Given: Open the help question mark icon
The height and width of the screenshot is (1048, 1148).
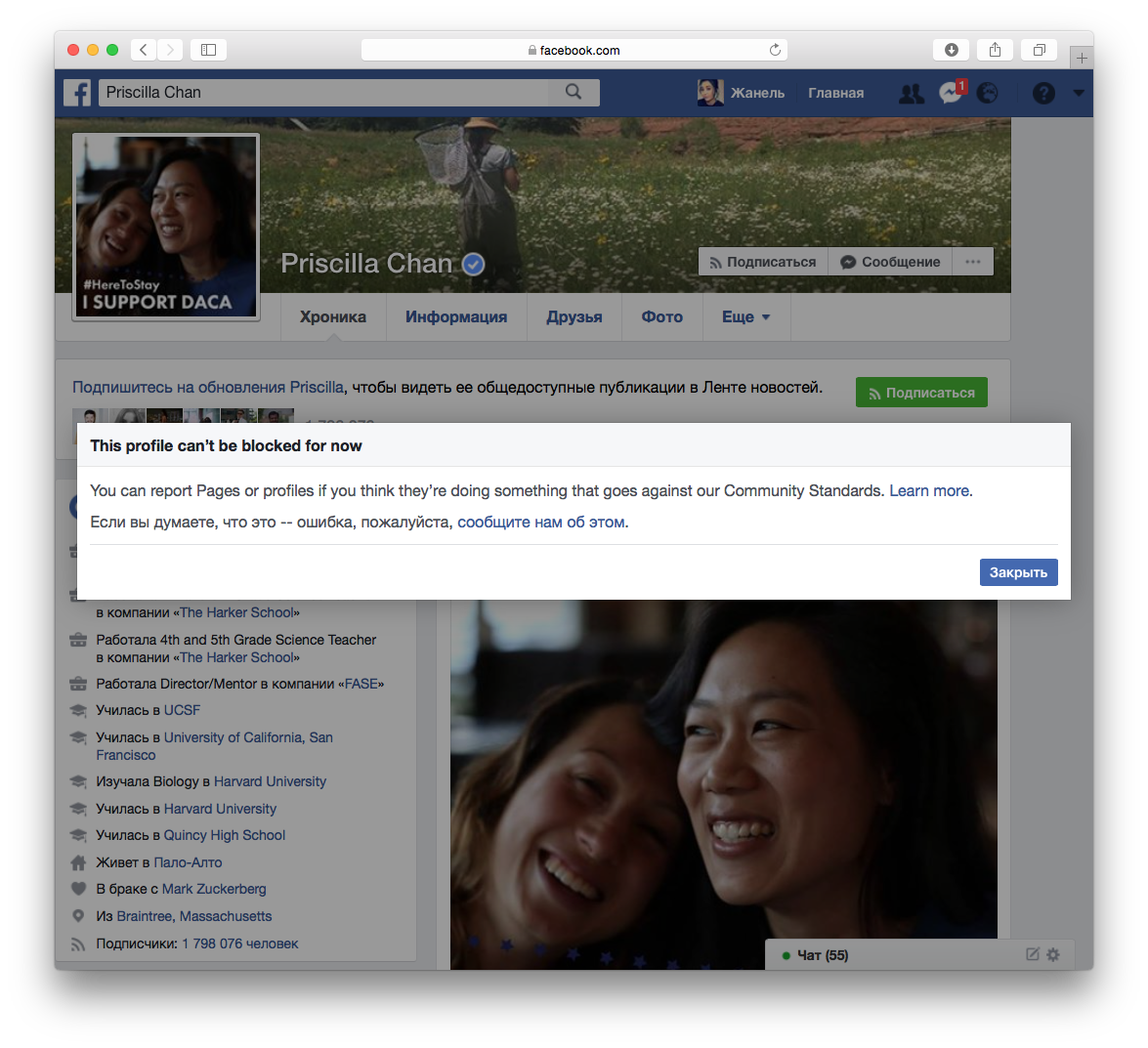Looking at the screenshot, I should pos(1043,93).
